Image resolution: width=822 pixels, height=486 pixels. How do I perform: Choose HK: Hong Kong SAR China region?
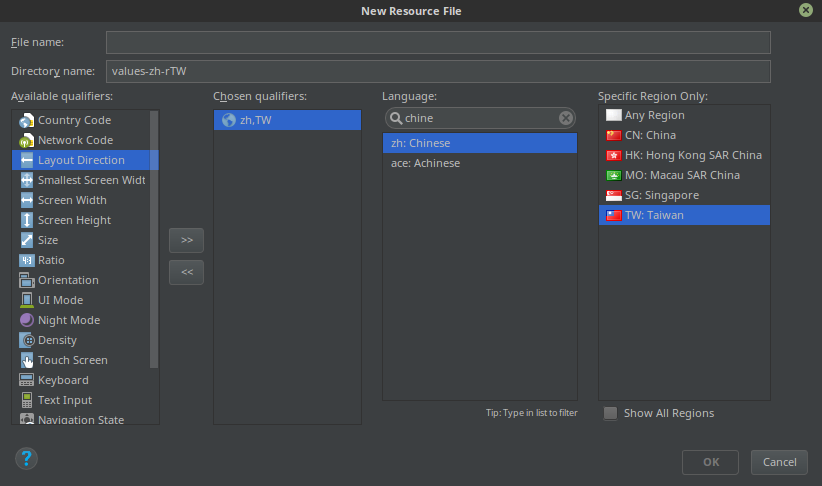692,155
